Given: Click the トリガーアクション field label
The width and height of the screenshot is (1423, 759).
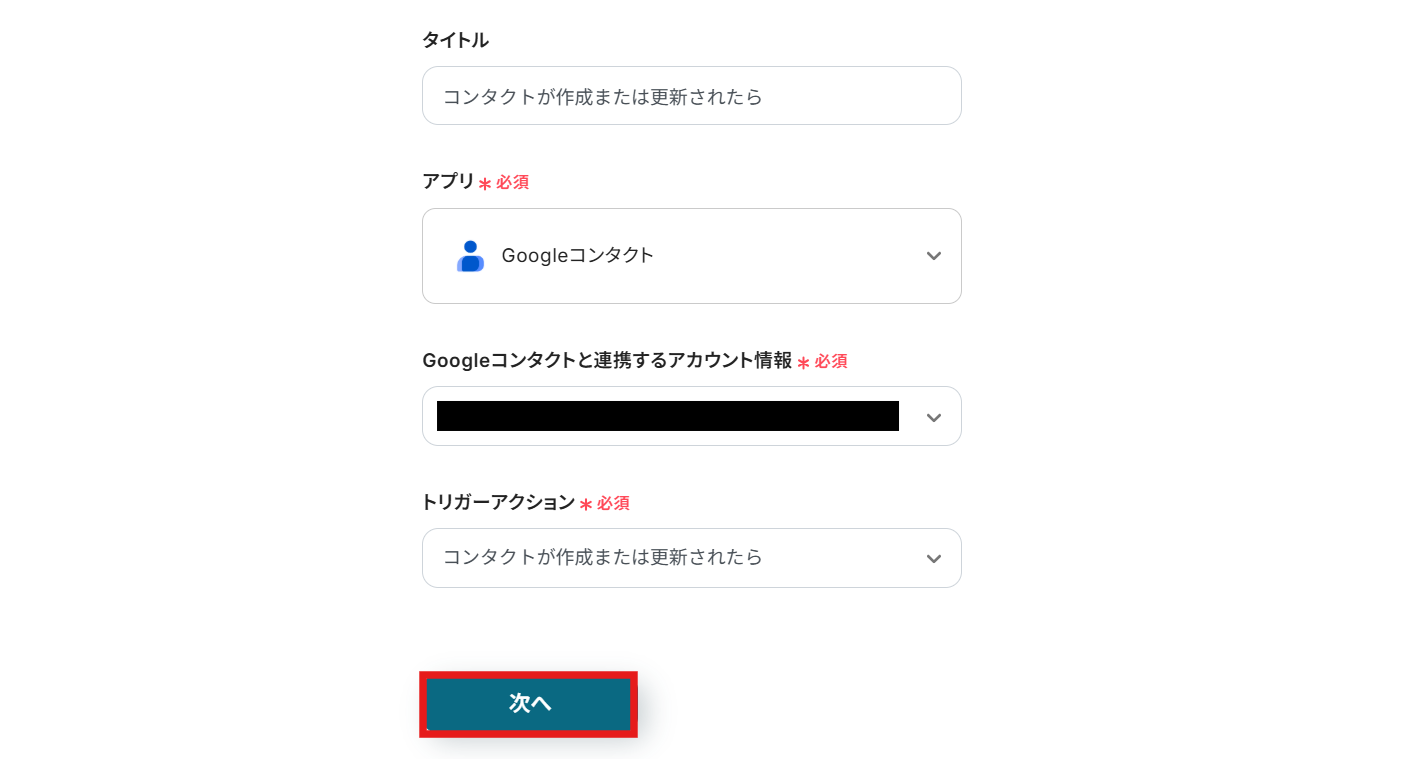Looking at the screenshot, I should pos(498,502).
